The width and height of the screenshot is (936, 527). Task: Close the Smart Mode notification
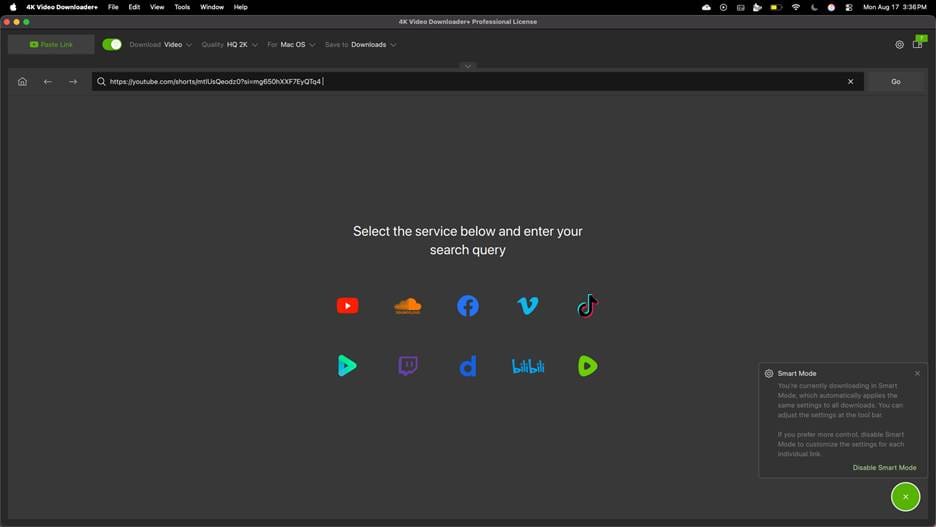917,374
